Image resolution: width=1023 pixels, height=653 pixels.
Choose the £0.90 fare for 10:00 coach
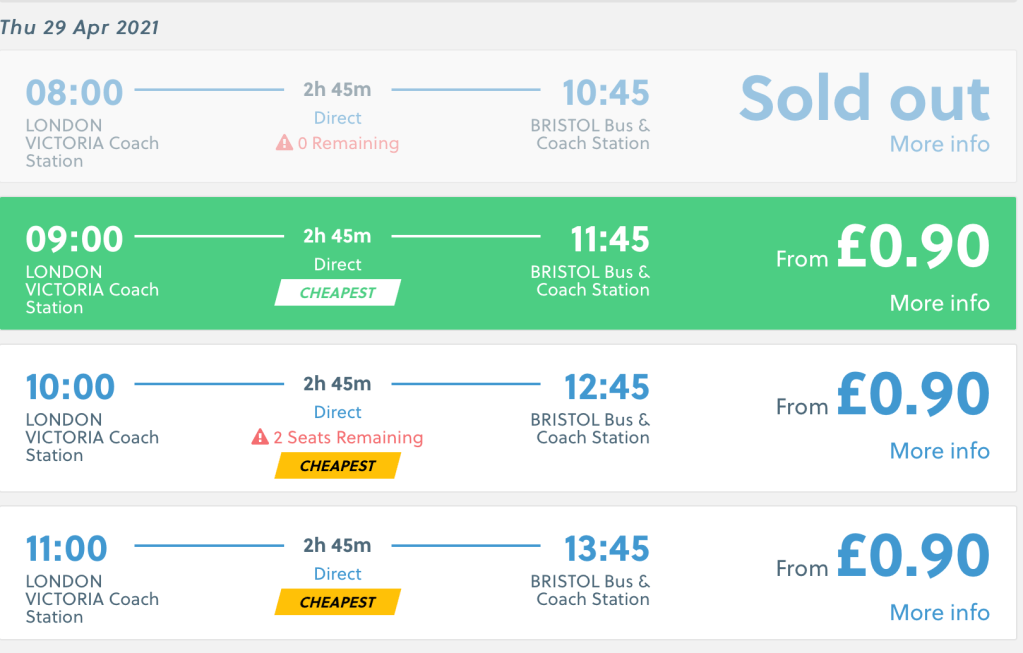(912, 395)
